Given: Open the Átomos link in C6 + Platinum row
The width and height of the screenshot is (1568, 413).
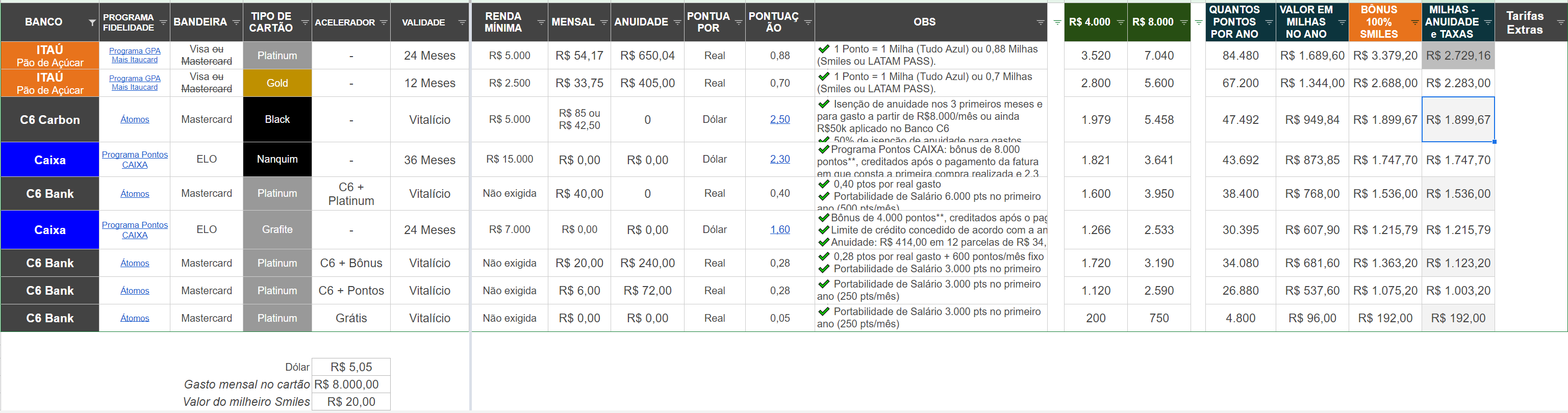Looking at the screenshot, I should (135, 193).
